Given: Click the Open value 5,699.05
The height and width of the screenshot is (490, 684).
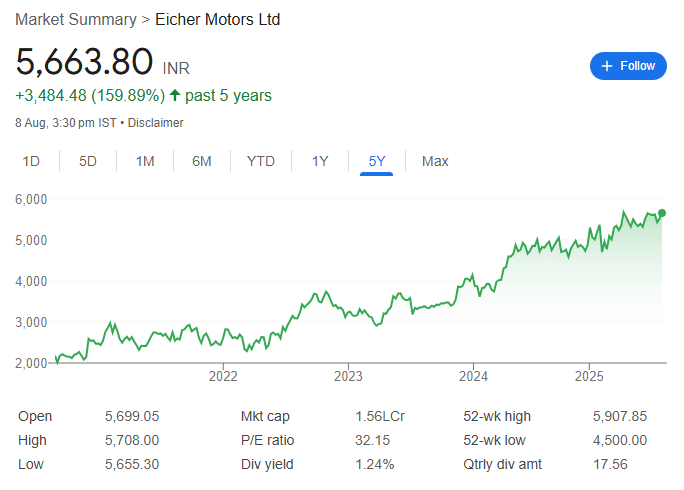Looking at the screenshot, I should click(132, 416).
